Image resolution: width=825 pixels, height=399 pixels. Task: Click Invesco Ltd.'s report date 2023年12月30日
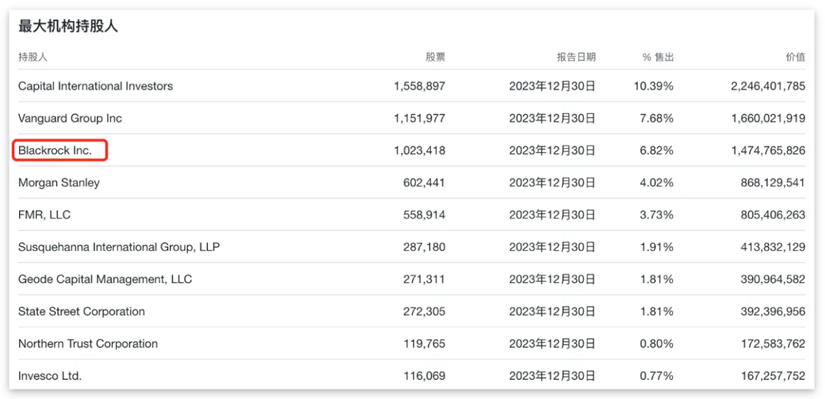pos(552,376)
